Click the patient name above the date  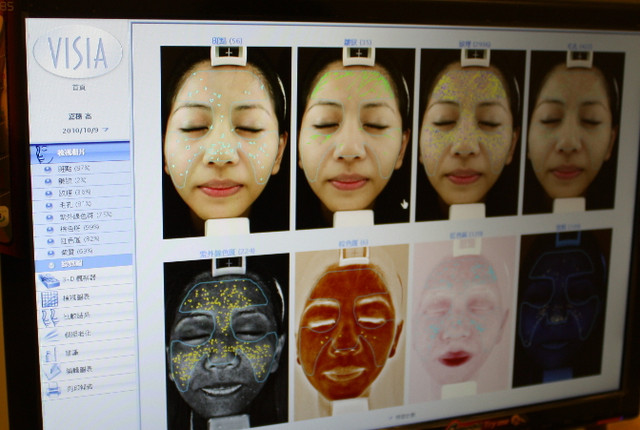coord(80,116)
